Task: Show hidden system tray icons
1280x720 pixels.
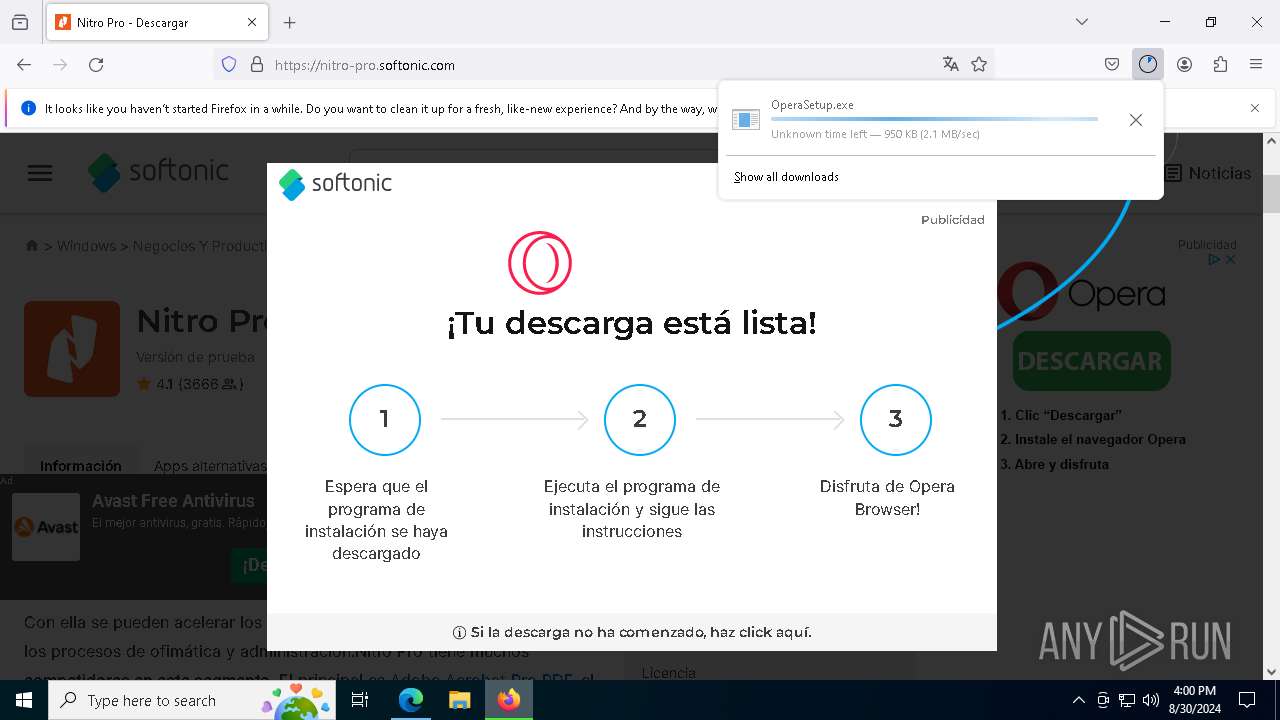Action: 1078,700
